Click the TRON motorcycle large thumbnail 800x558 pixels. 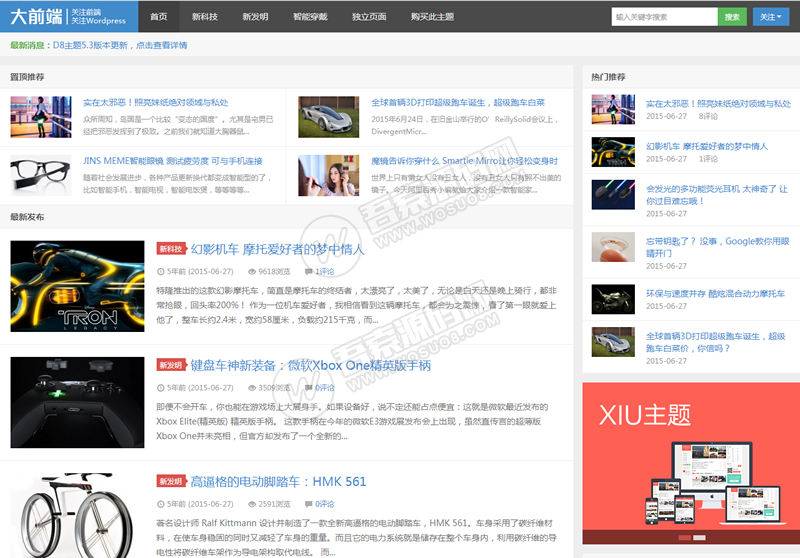(x=77, y=286)
